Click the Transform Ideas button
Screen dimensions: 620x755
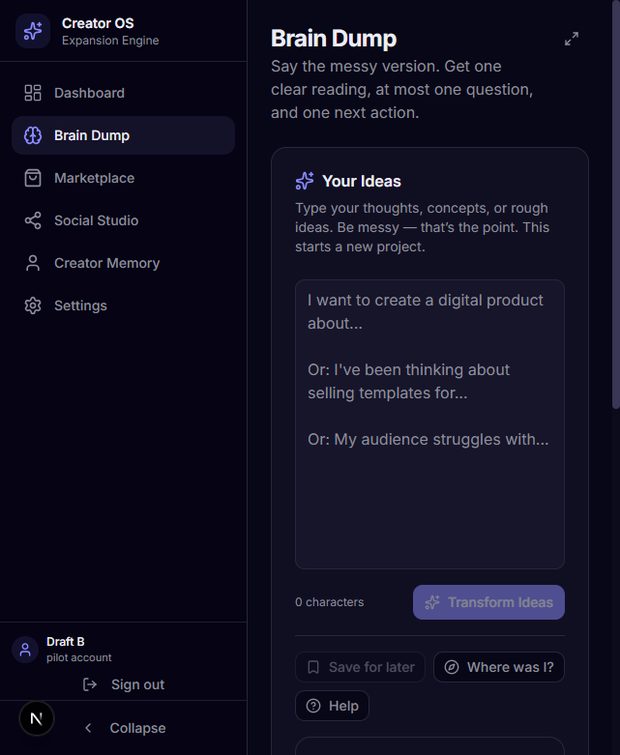(x=489, y=602)
